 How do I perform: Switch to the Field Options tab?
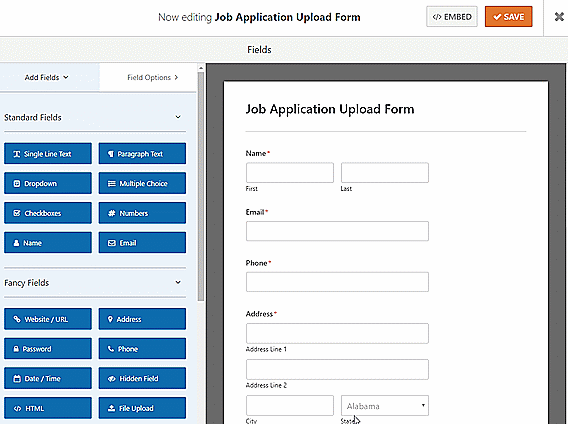(153, 77)
